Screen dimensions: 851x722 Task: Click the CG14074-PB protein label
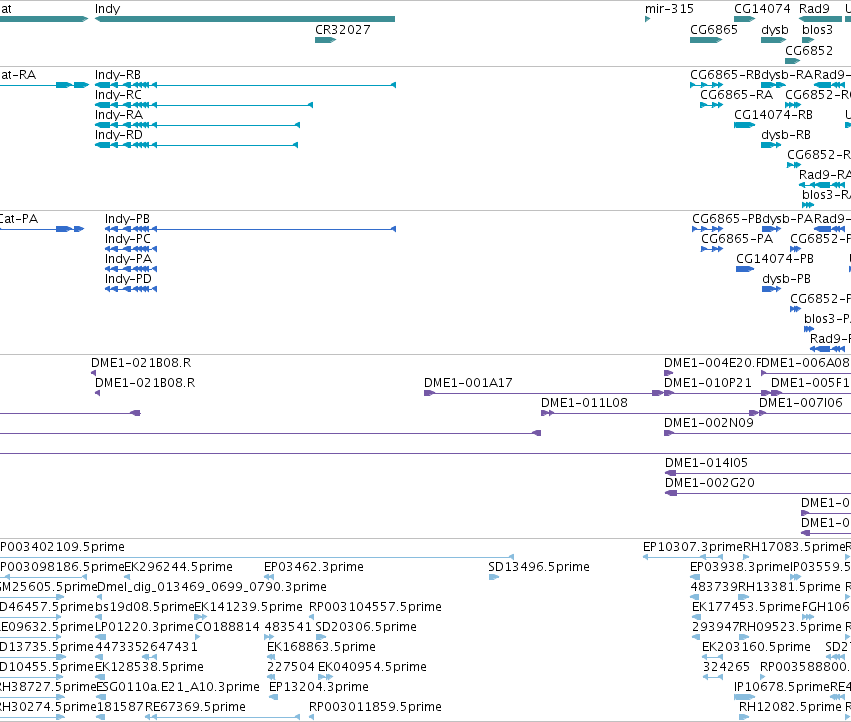click(775, 259)
